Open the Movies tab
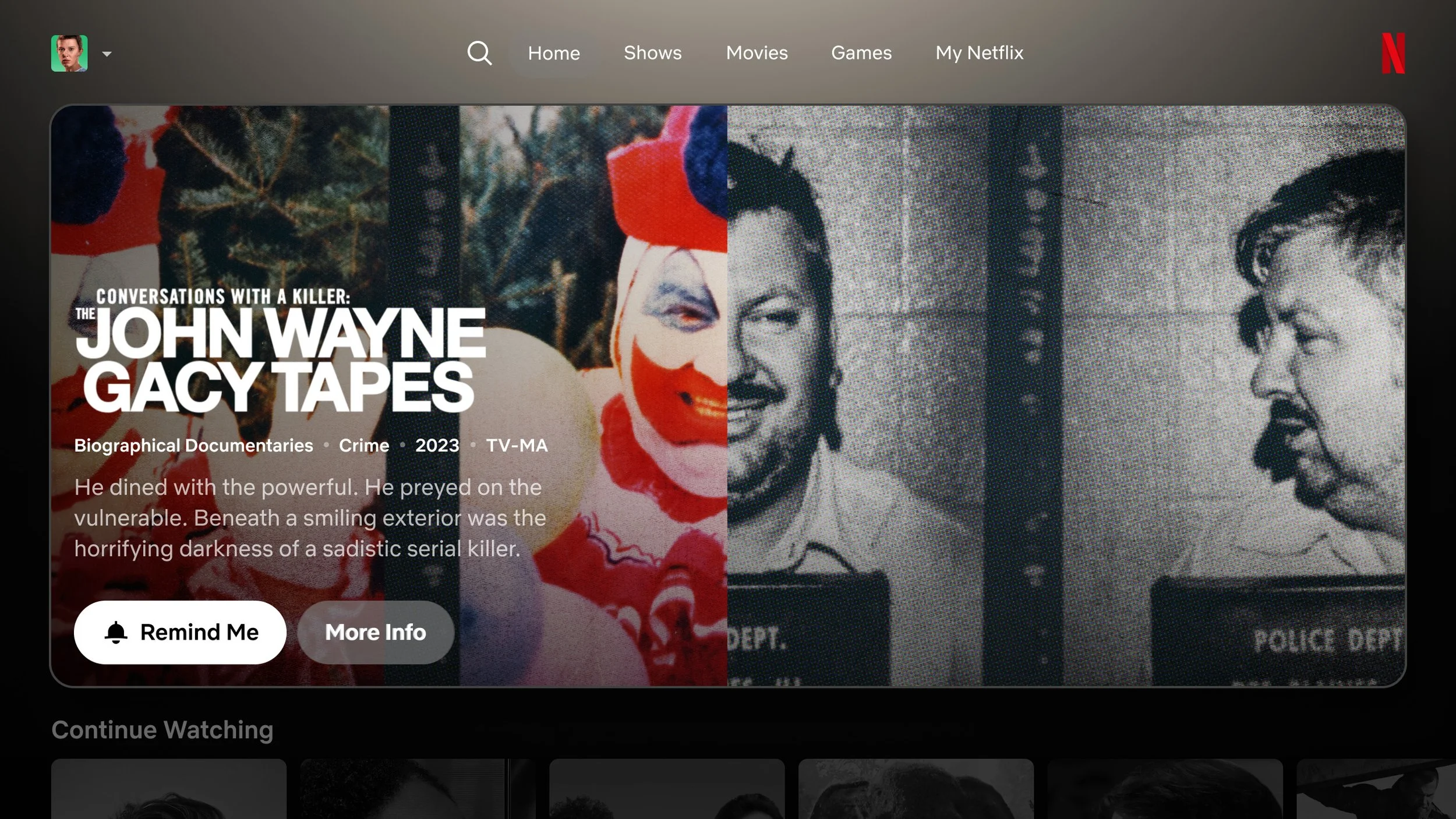The width and height of the screenshot is (1456, 819). pyautogui.click(x=757, y=53)
